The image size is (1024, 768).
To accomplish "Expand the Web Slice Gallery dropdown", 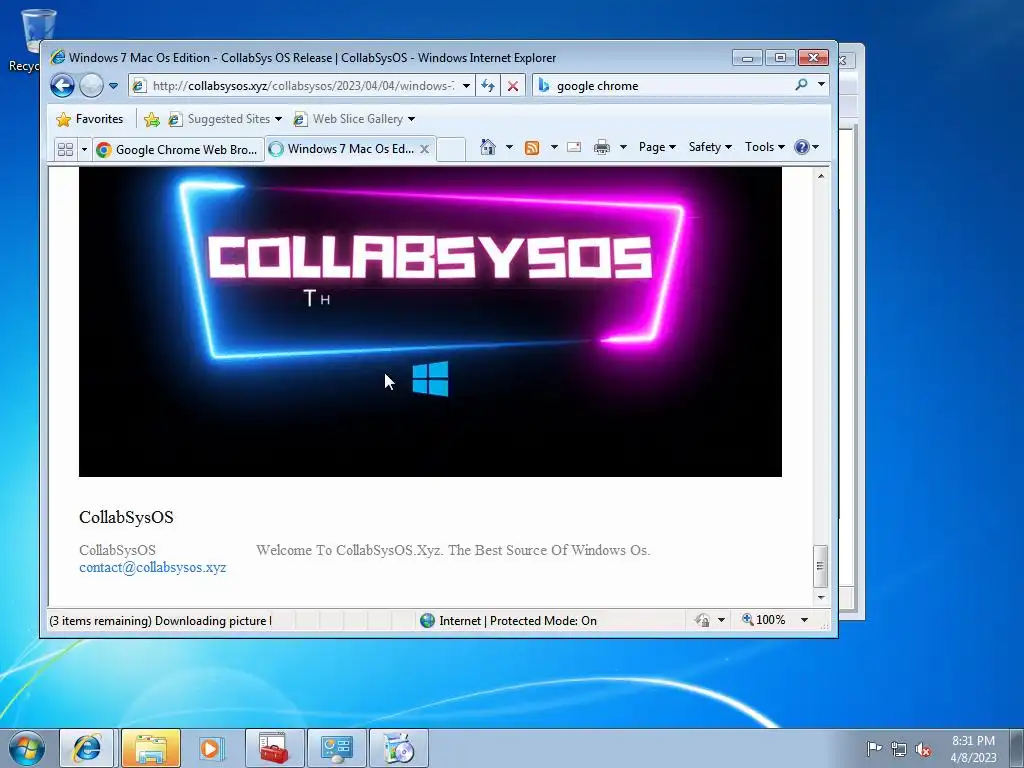I will tap(411, 119).
